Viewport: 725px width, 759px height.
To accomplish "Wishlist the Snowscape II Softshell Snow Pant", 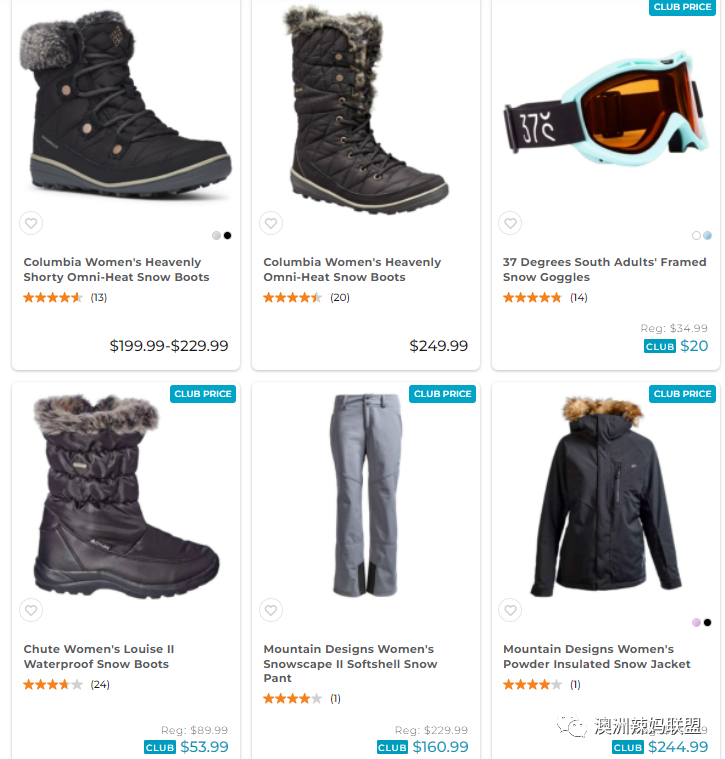I will (271, 610).
